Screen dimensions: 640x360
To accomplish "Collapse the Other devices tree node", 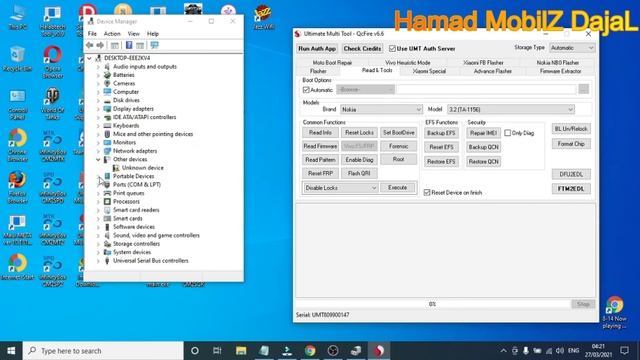I will 98,160.
